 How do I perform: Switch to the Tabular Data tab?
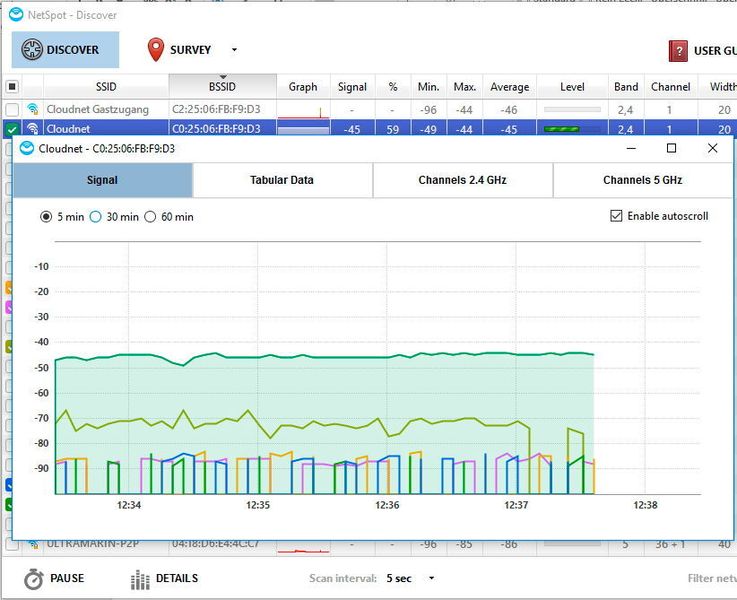tap(282, 180)
